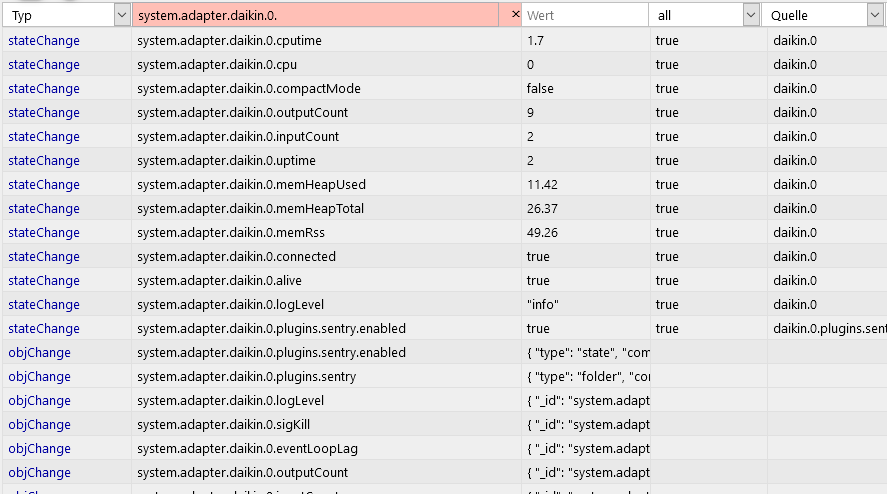Image resolution: width=887 pixels, height=494 pixels.
Task: Click the "type": "state" JSON value
Action: coord(588,353)
